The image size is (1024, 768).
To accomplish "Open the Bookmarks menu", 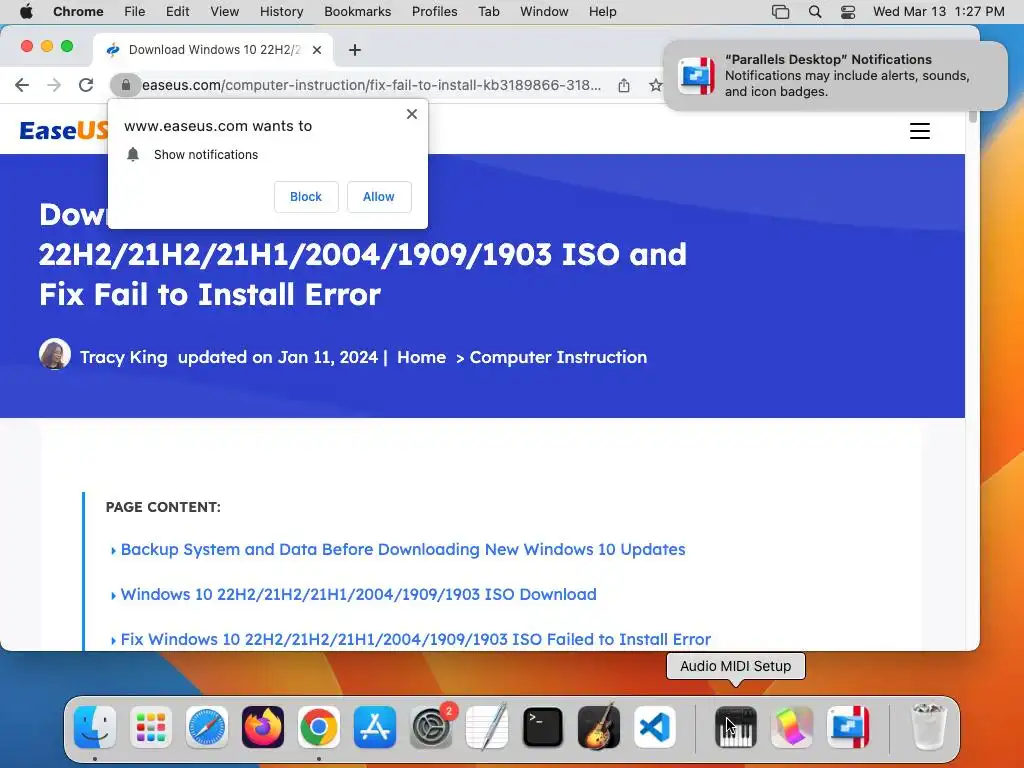I will point(357,12).
